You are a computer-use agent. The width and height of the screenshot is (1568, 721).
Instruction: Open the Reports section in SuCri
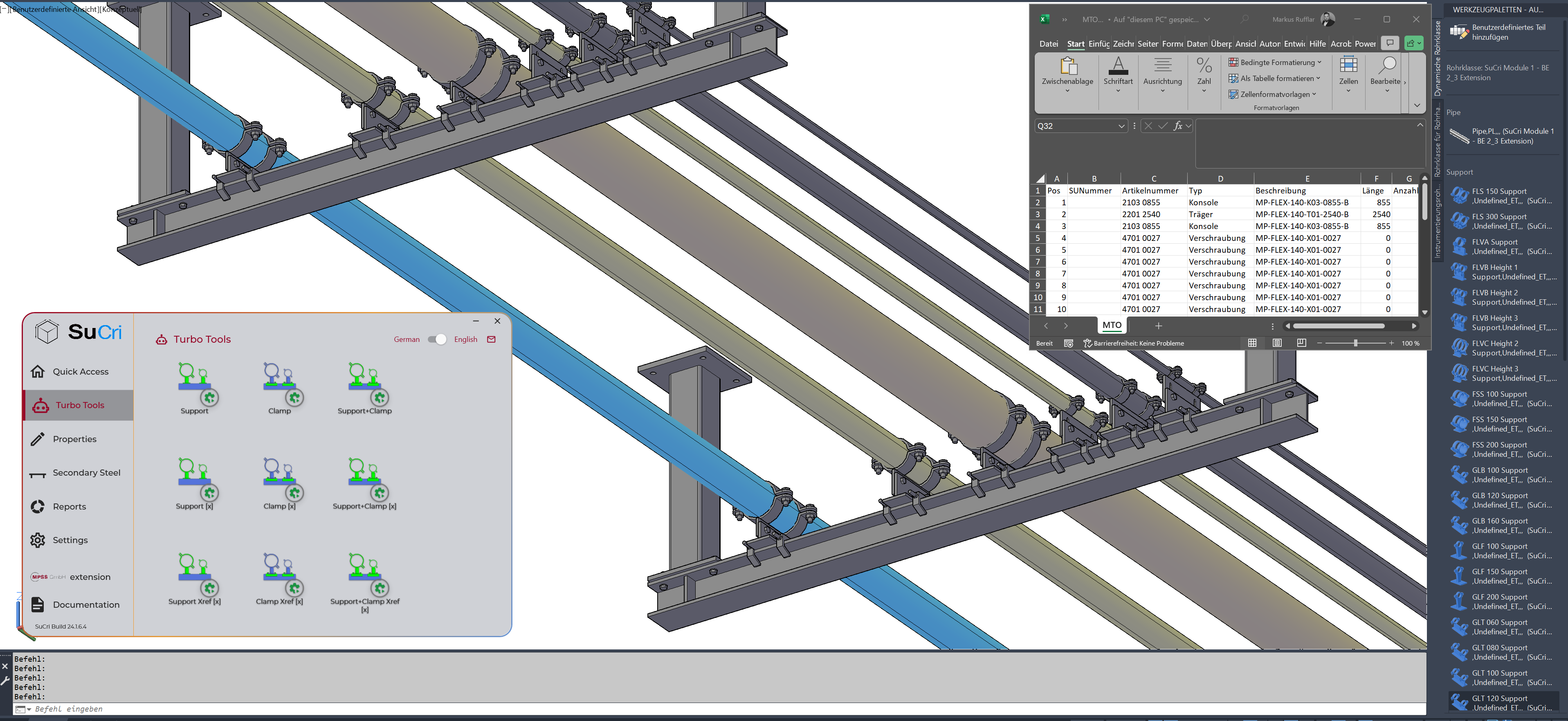(70, 507)
